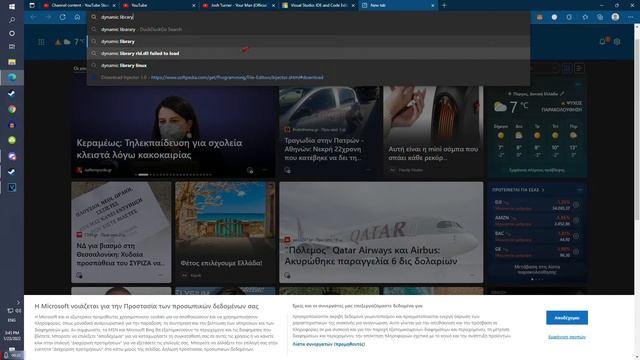The height and width of the screenshot is (360, 640).
Task: Open Διαχείριση προτιμήσεων preferences link
Action: pyautogui.click(x=567, y=337)
